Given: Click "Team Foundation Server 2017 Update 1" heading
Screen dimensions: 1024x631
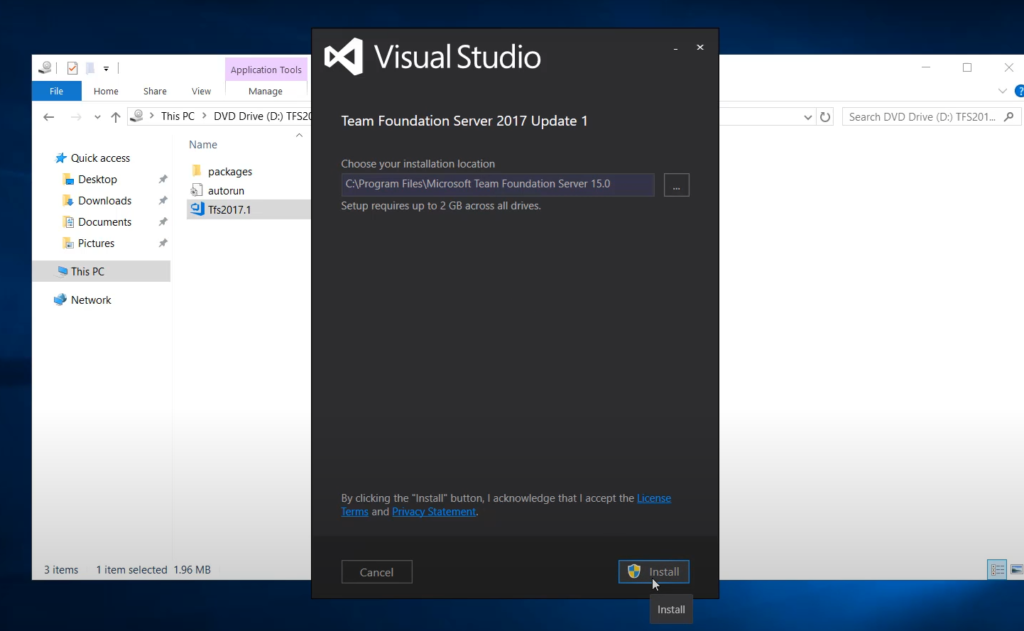Looking at the screenshot, I should point(464,121).
